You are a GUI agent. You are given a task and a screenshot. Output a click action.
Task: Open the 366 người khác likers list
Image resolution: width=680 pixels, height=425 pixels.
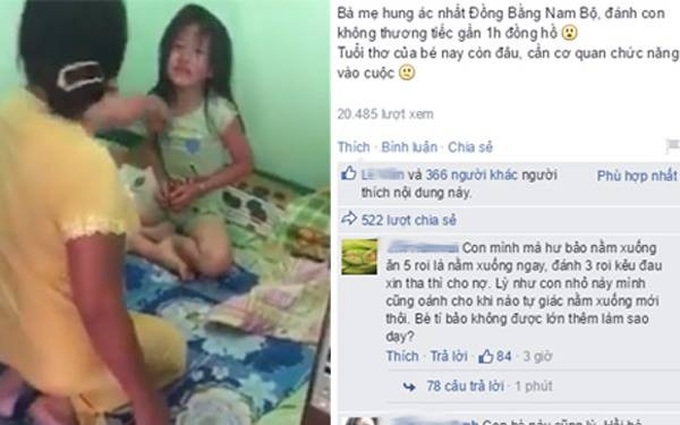[x=471, y=175]
